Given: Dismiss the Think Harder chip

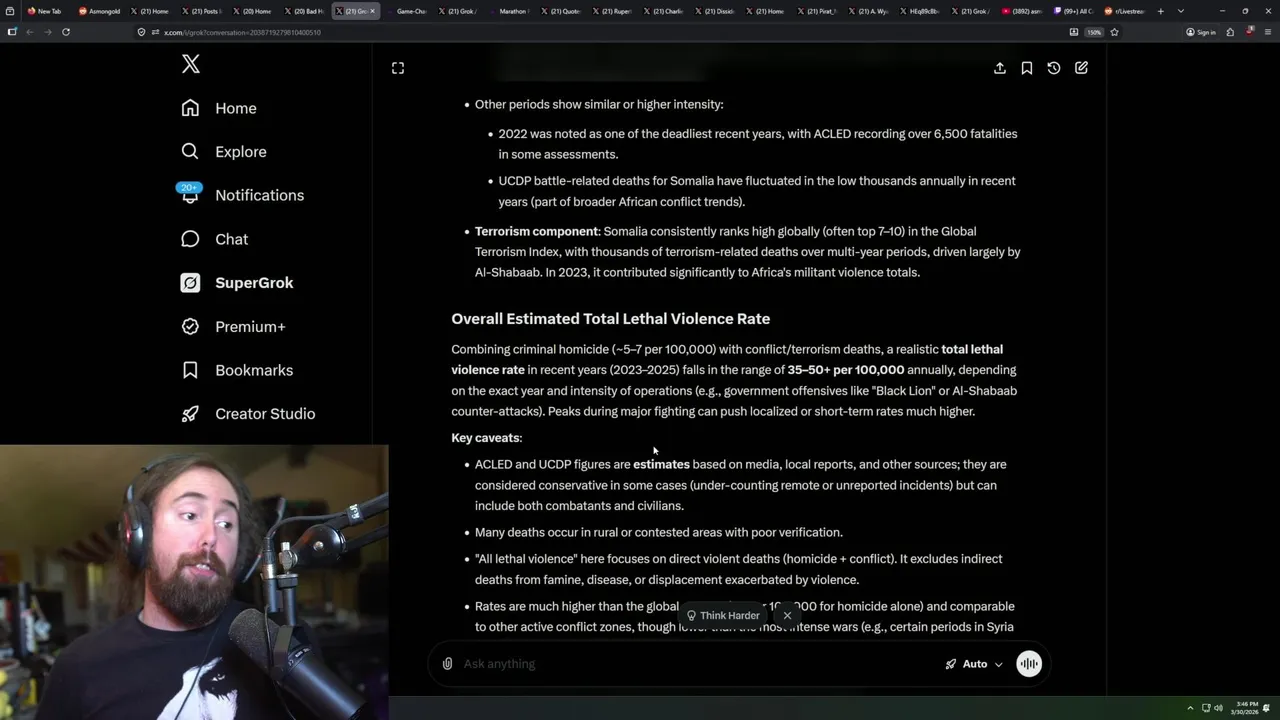Looking at the screenshot, I should (788, 616).
